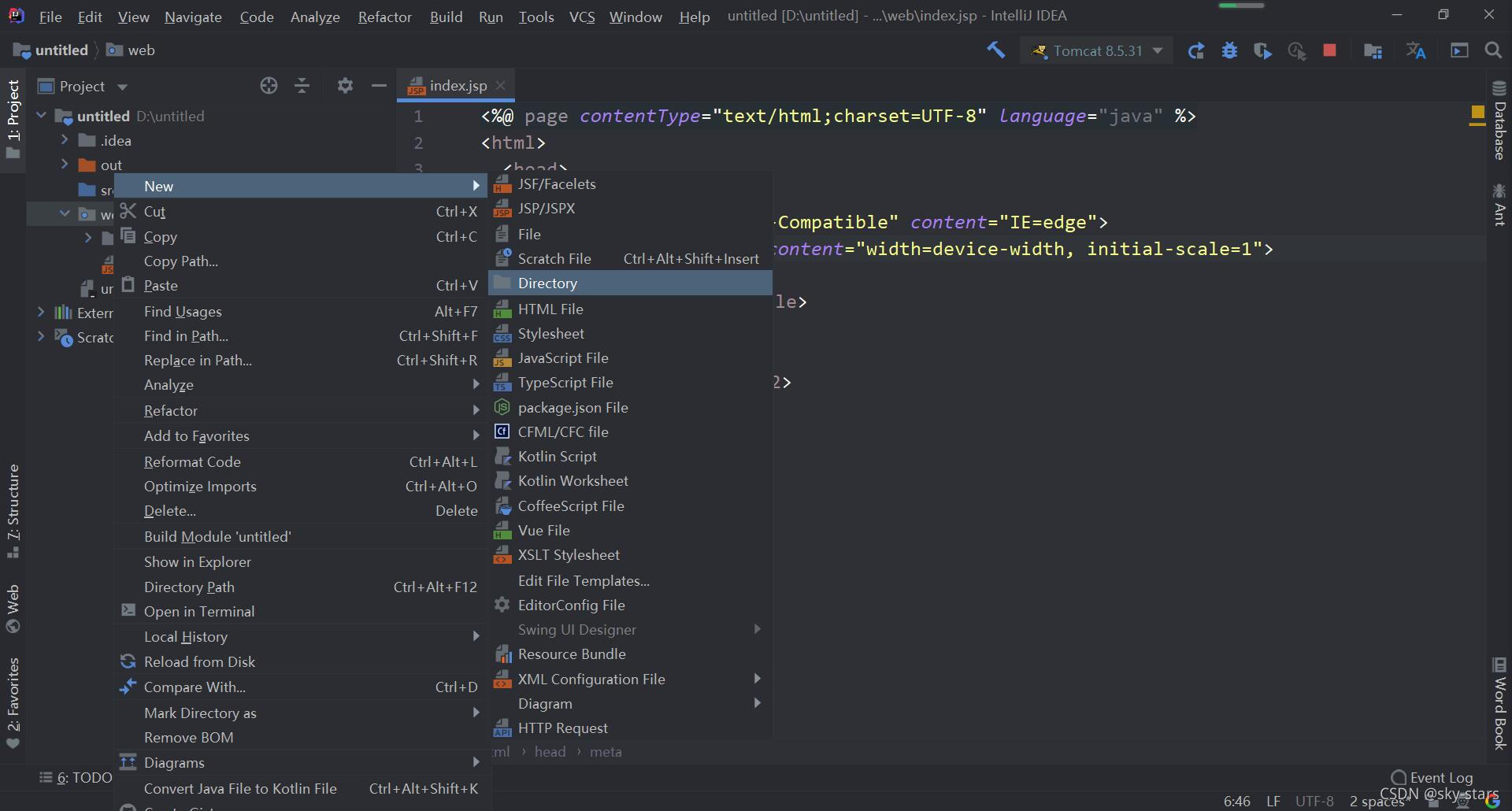Choose Open in Terminal

(300, 611)
